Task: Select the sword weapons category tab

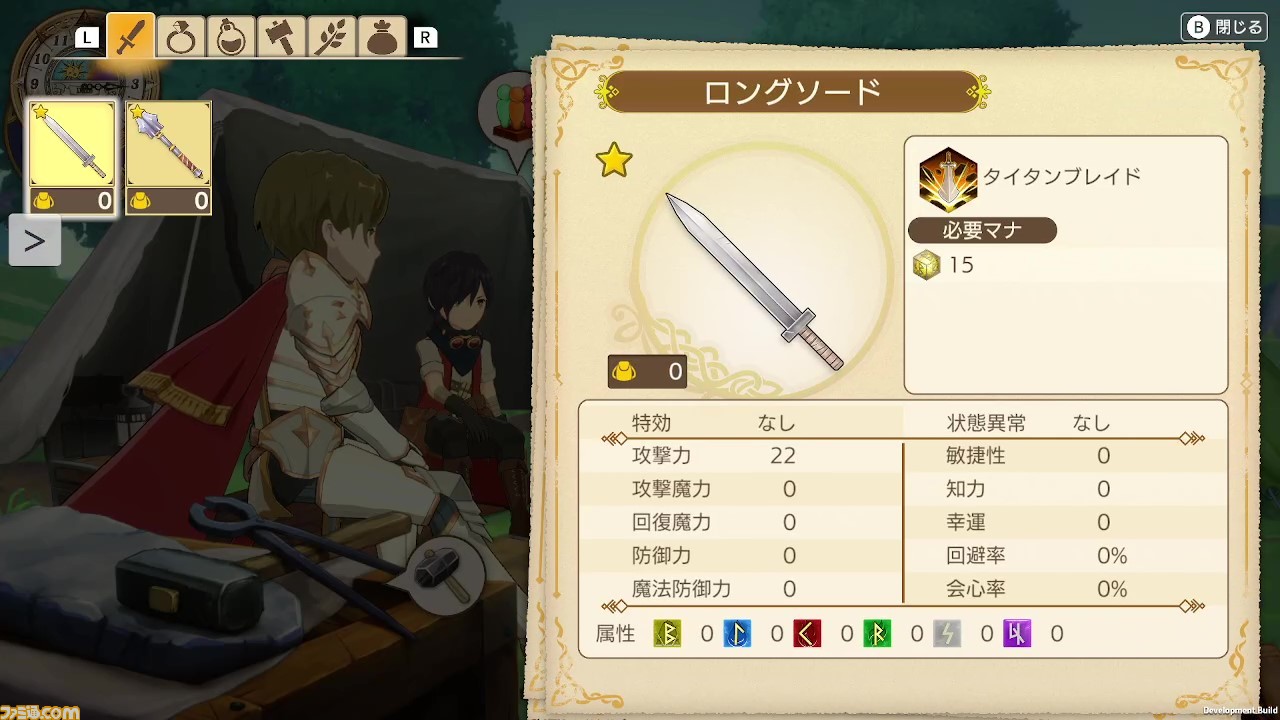Action: pyautogui.click(x=131, y=37)
